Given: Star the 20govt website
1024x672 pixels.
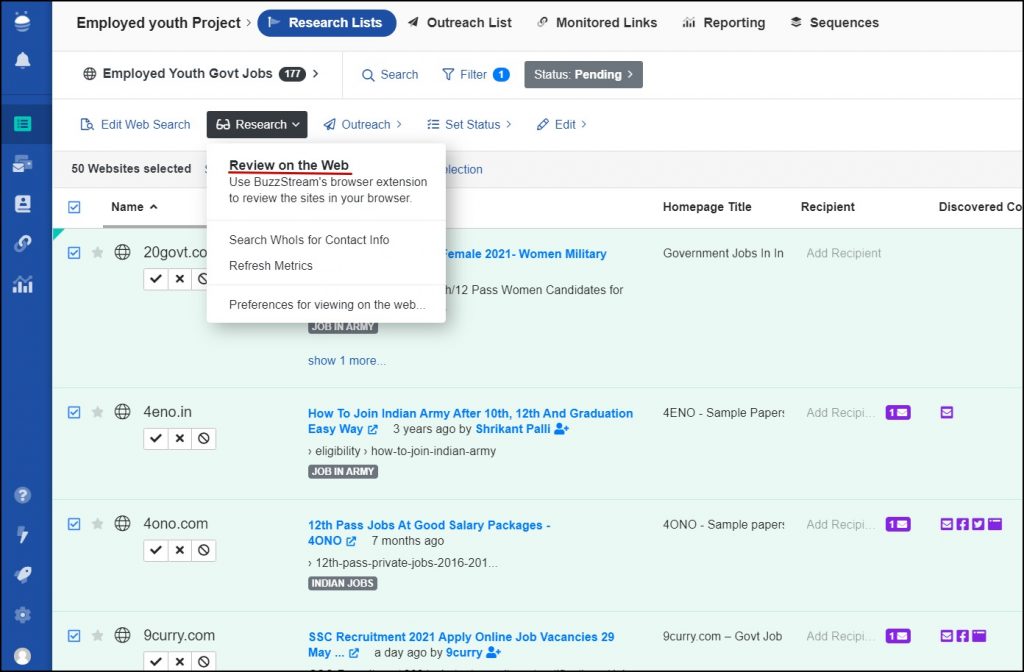Looking at the screenshot, I should point(97,252).
